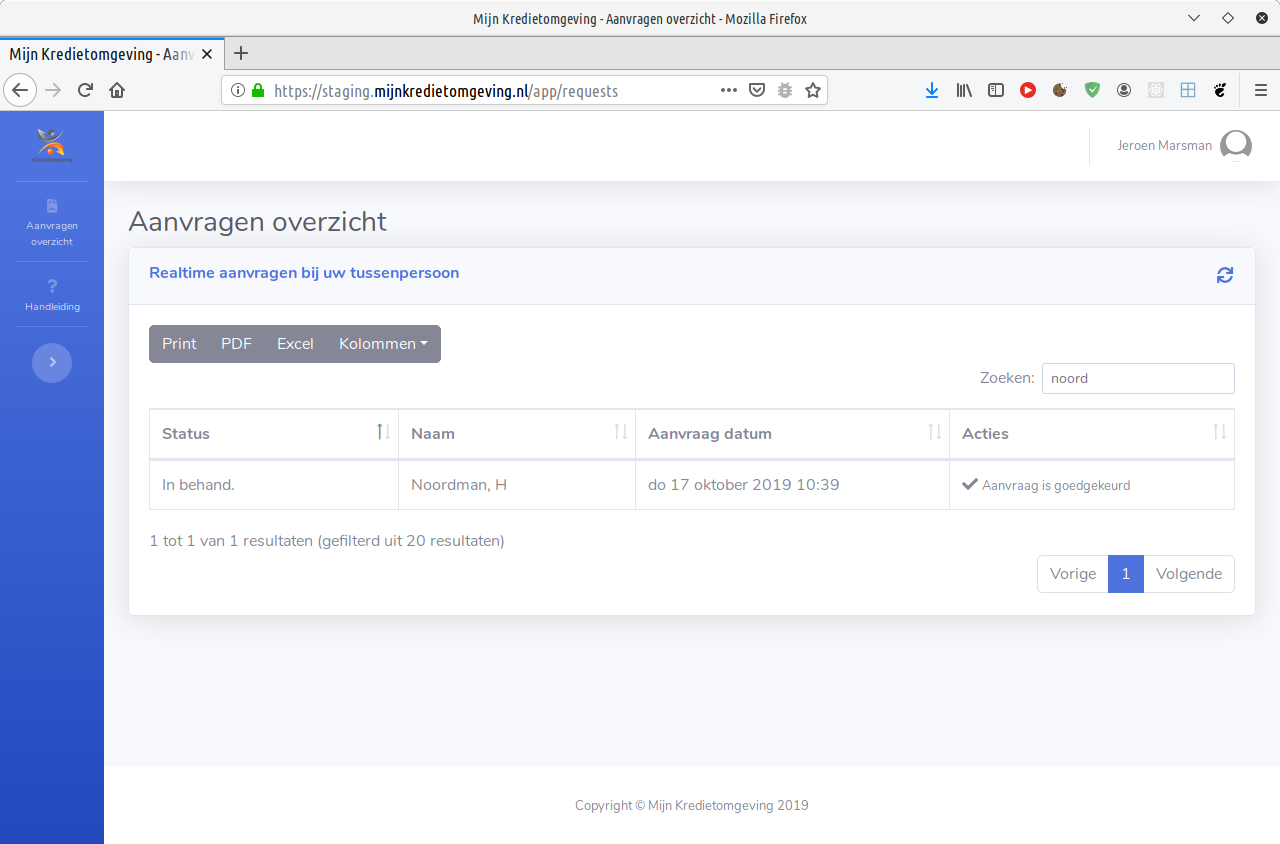The width and height of the screenshot is (1280, 844).
Task: Open the Firefox downloads arrow
Action: click(x=931, y=90)
